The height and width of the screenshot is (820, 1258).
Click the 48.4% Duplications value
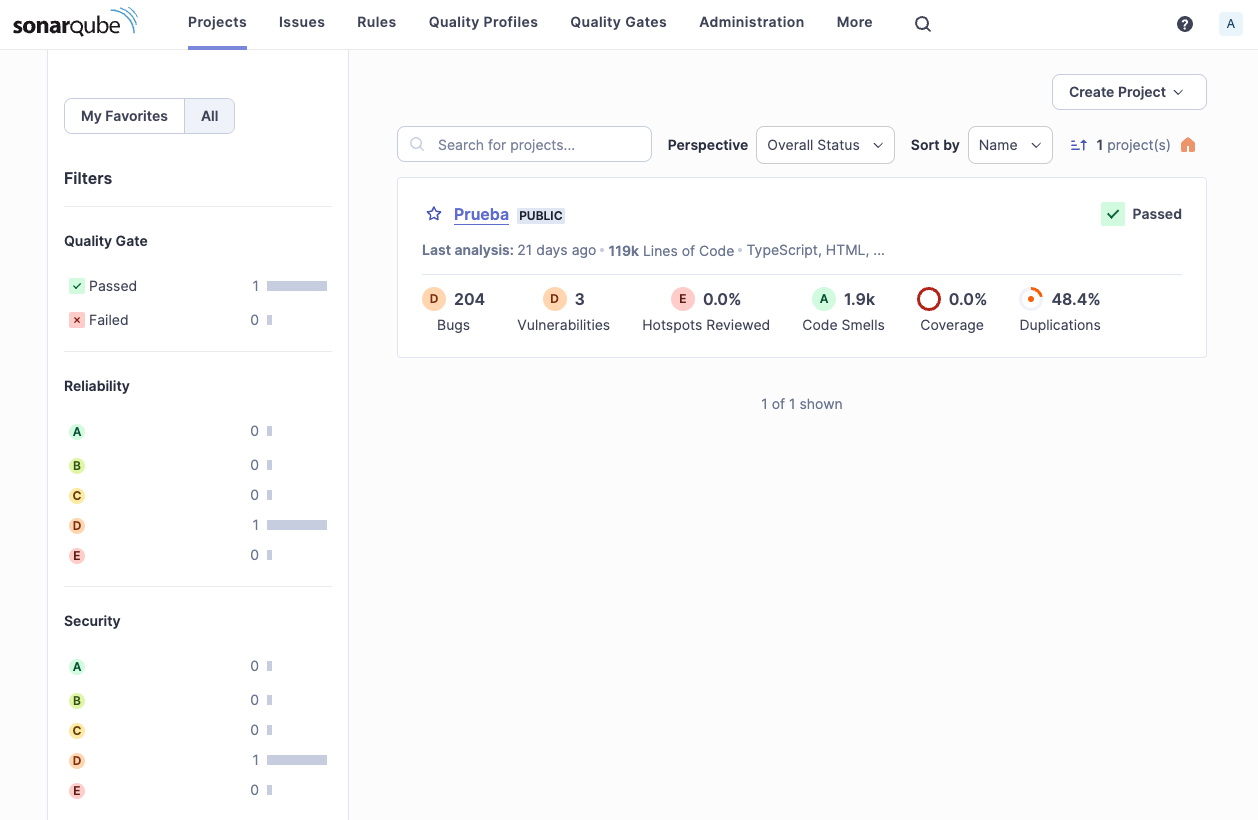[x=1076, y=299]
